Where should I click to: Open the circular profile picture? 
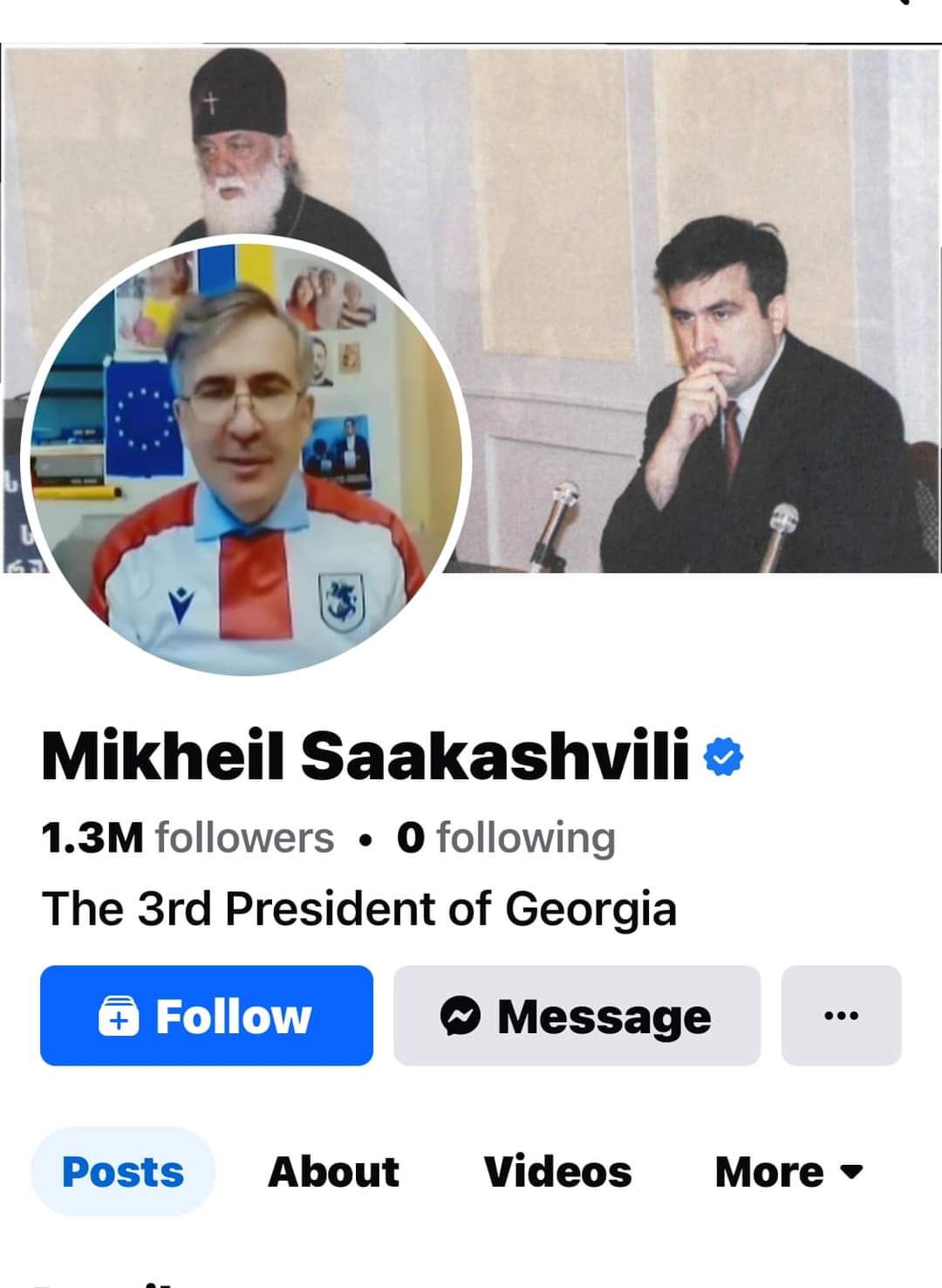coord(246,456)
